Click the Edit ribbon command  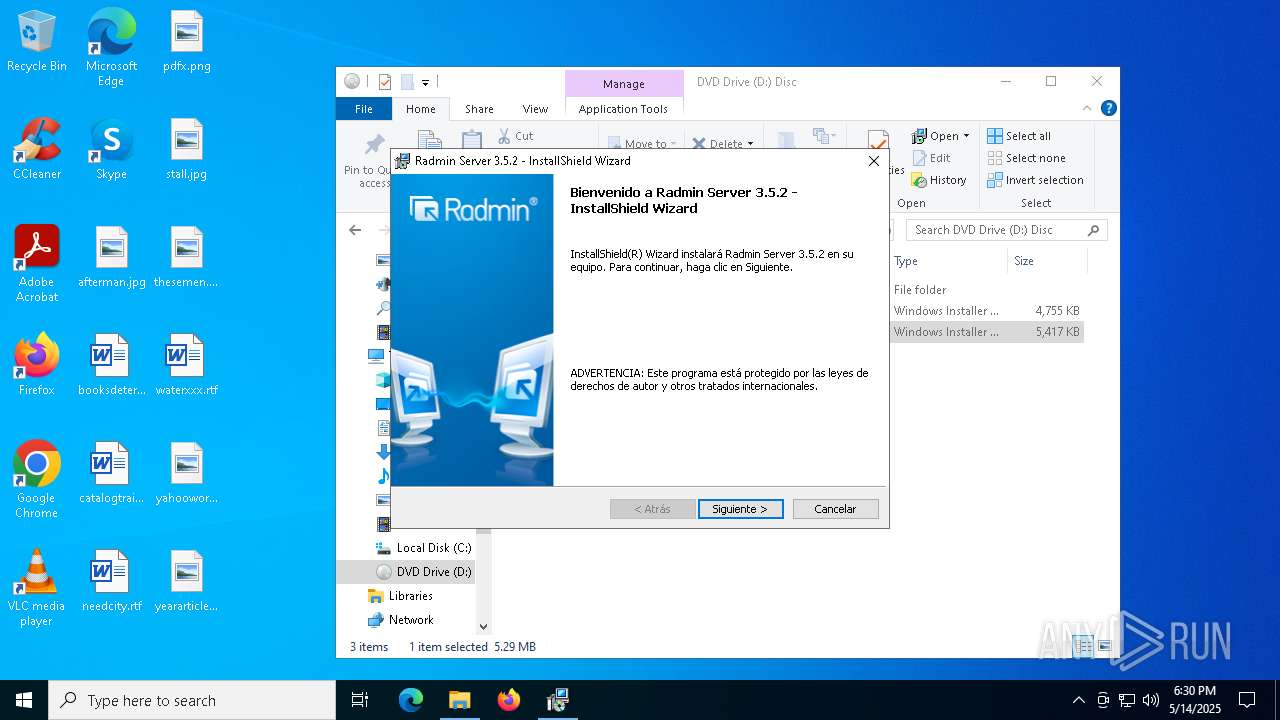coord(932,158)
